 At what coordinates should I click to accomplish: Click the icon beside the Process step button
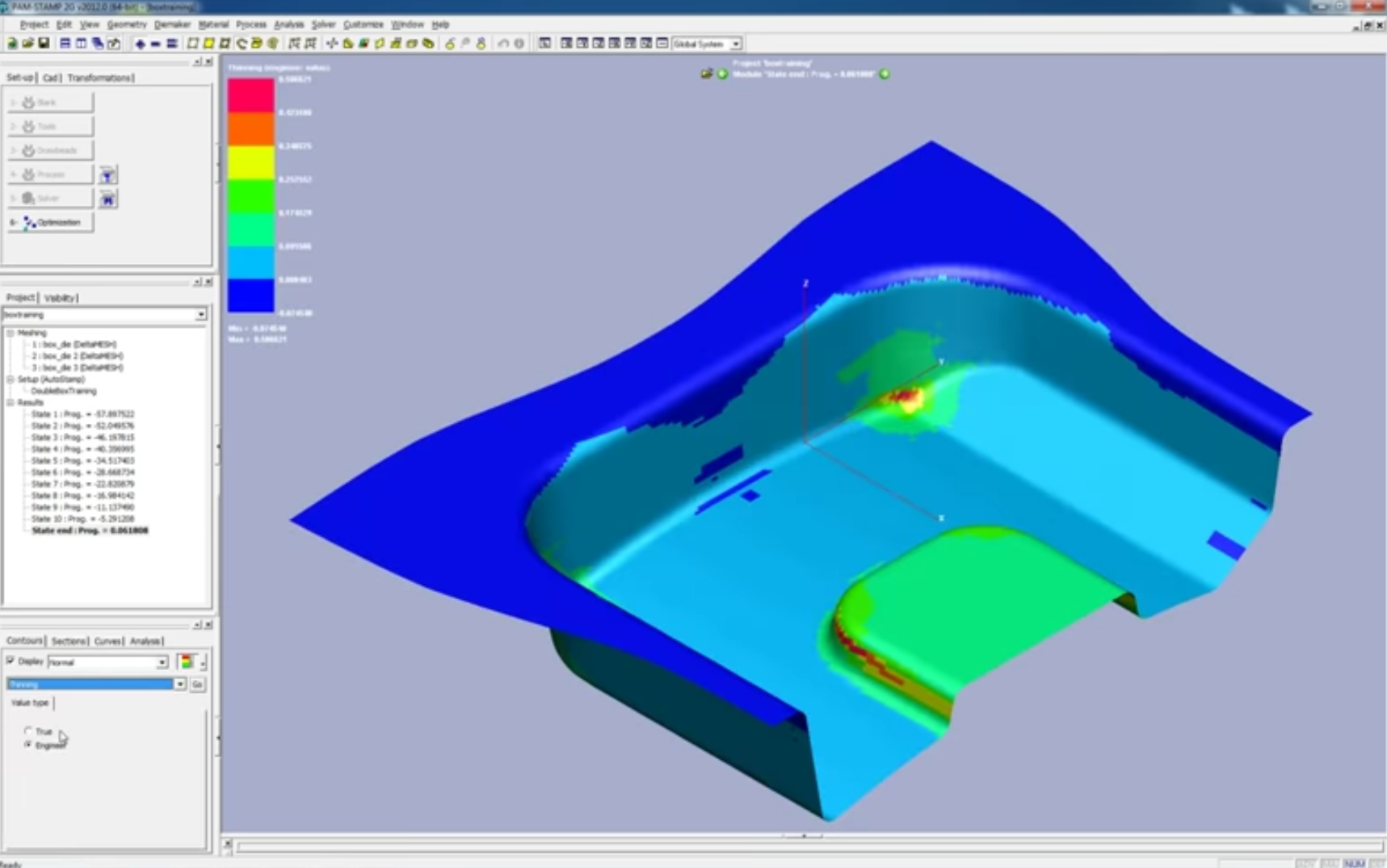[x=107, y=175]
